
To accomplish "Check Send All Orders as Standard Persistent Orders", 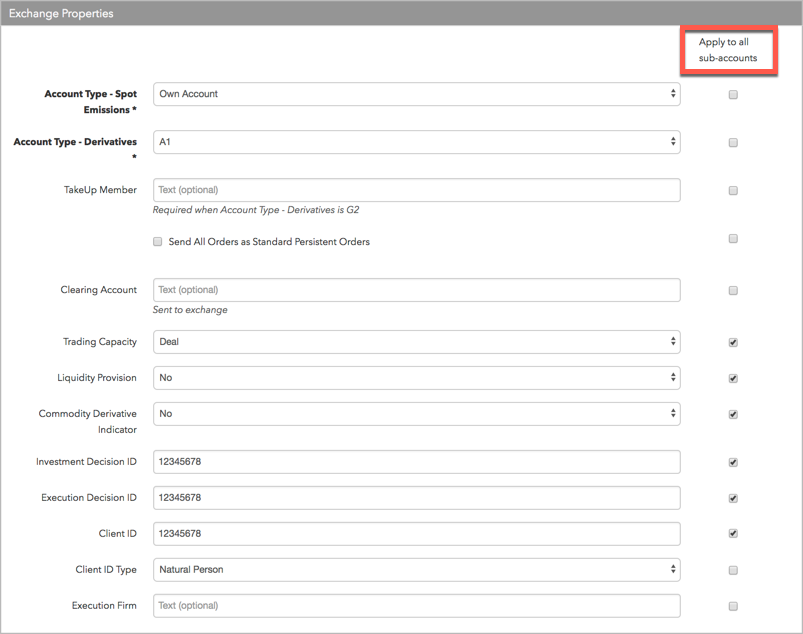I will pos(158,241).
